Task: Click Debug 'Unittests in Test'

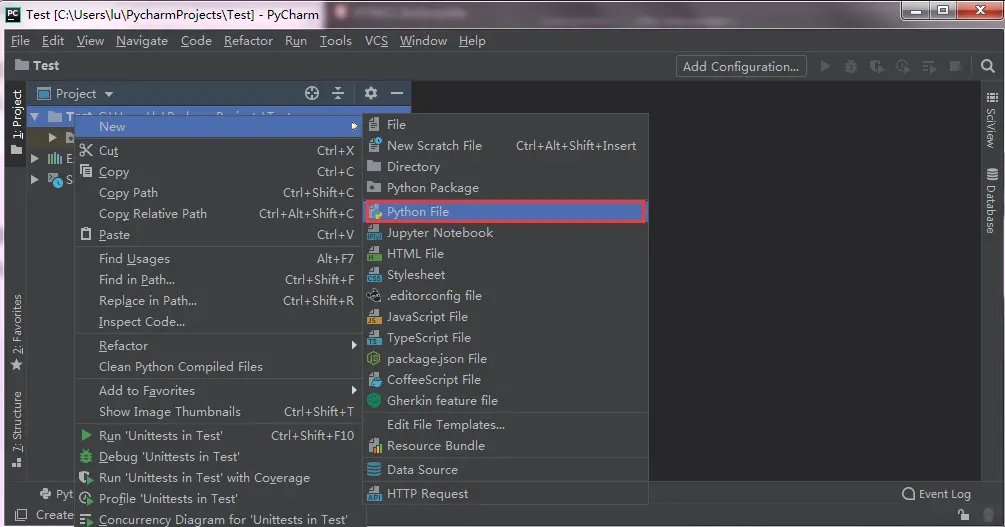Action: (x=218, y=457)
